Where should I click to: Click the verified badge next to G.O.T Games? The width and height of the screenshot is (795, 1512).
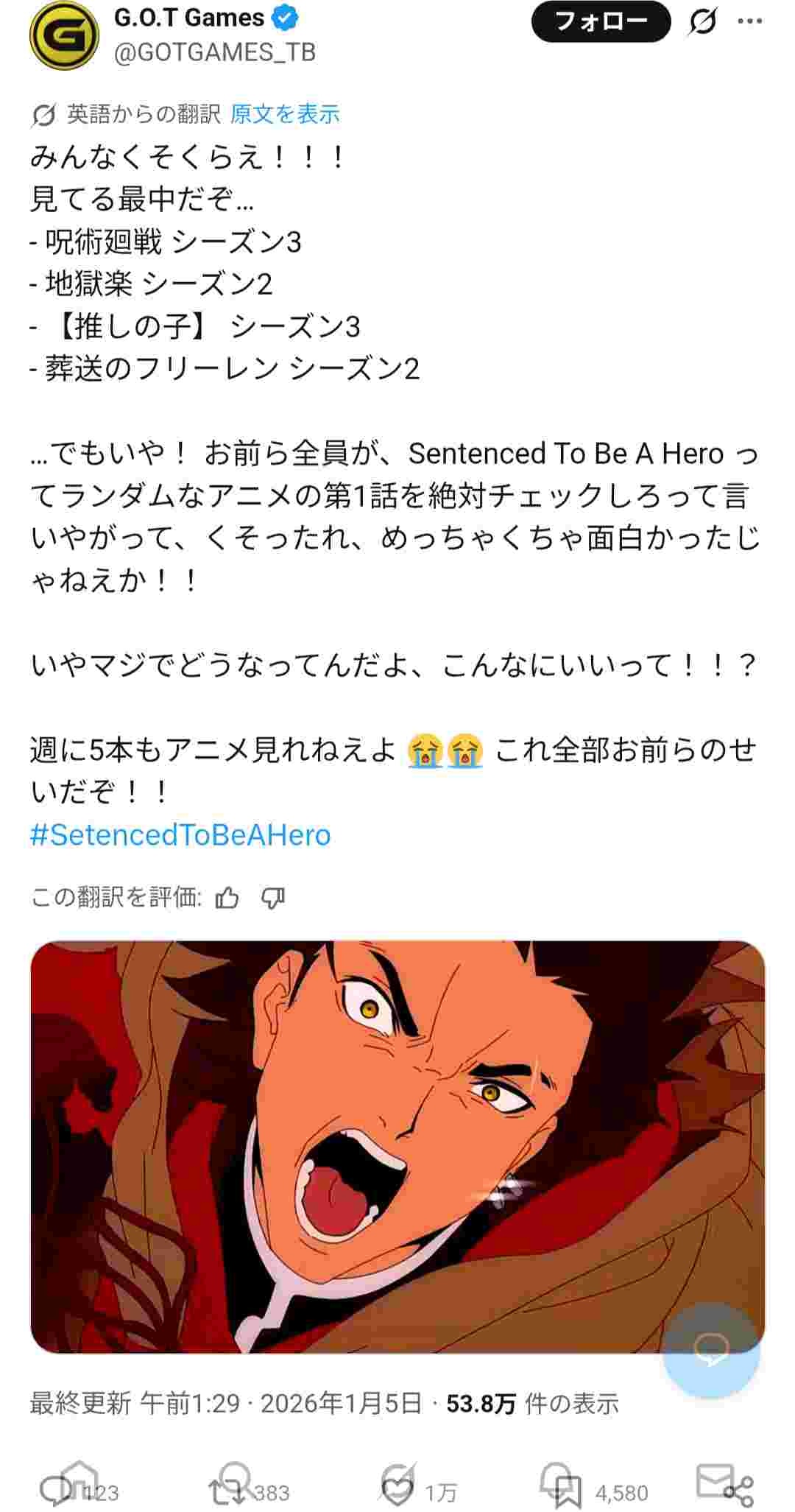(285, 18)
